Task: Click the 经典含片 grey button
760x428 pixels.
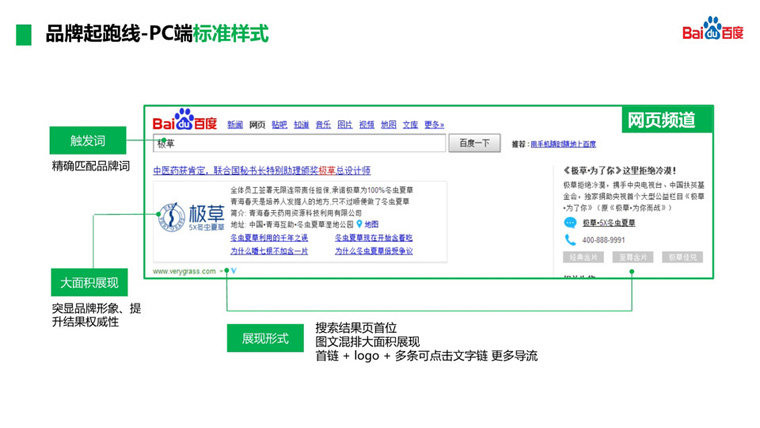Action: 583,257
